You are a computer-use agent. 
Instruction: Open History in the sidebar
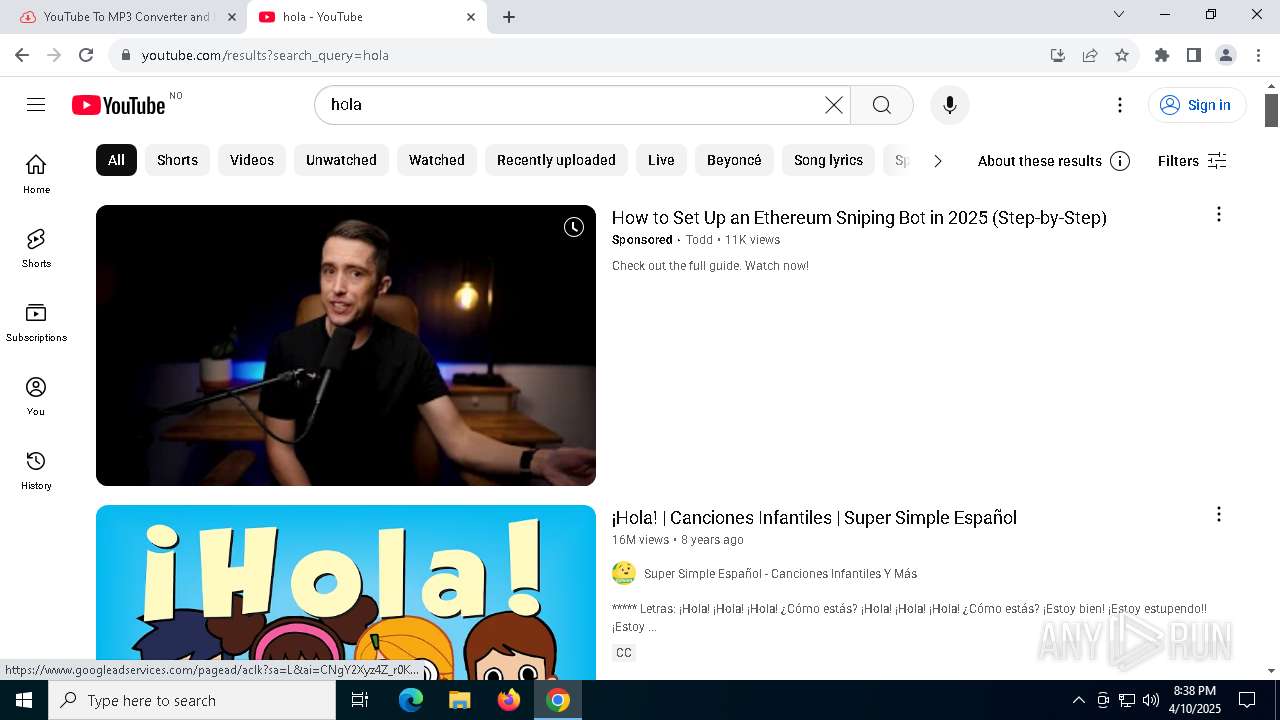point(36,470)
